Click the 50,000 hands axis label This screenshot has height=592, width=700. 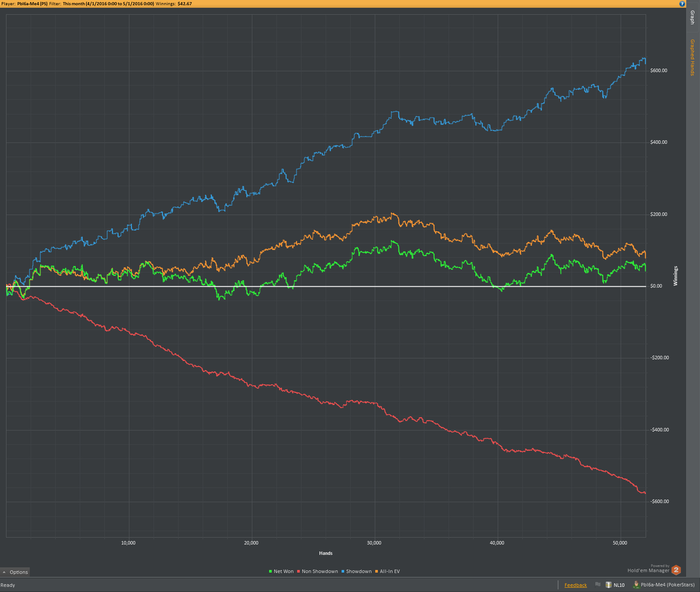[620, 543]
